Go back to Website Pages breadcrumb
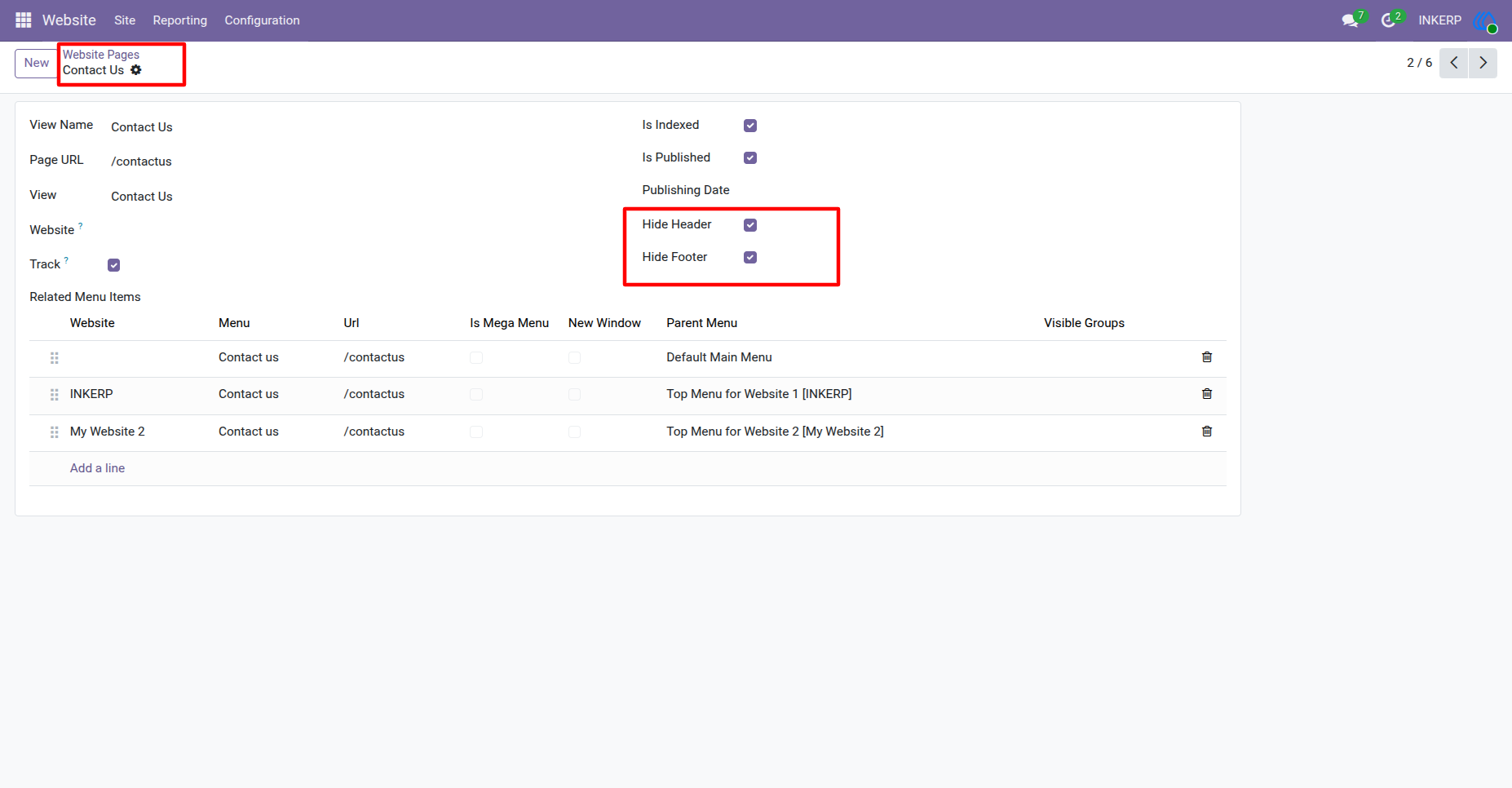 point(101,55)
